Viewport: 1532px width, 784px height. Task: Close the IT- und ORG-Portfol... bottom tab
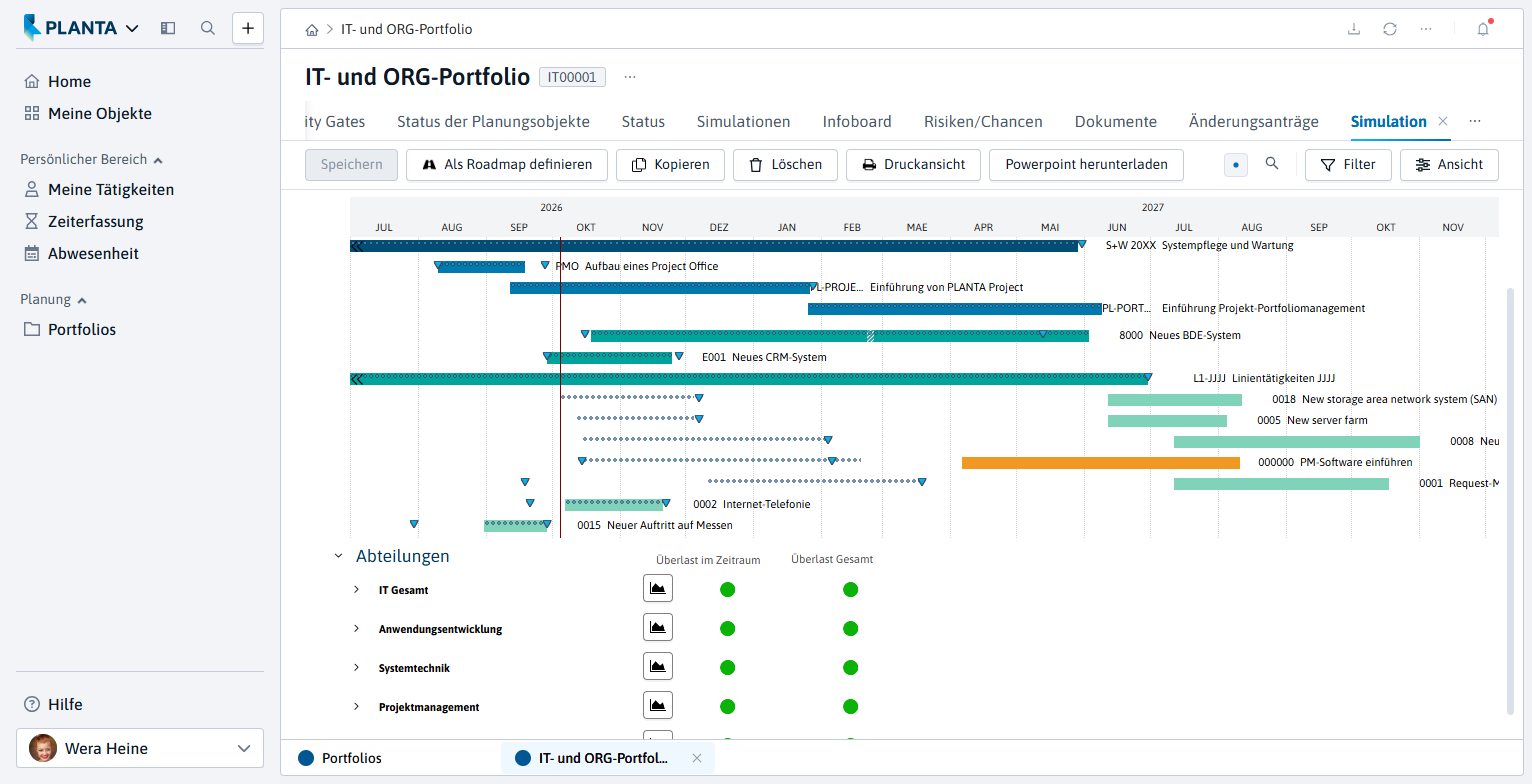(x=697, y=758)
